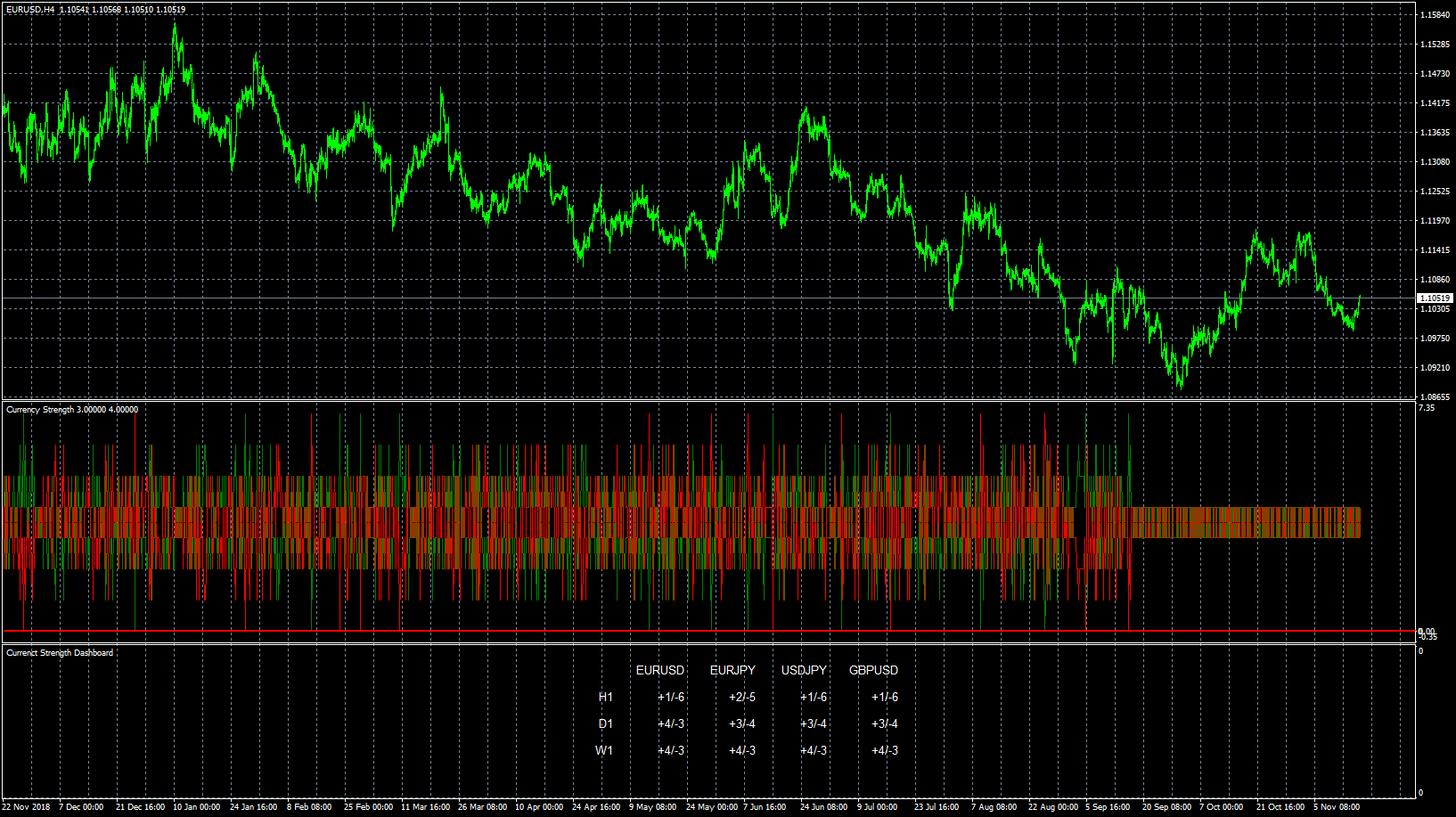Click D1 value +4/-3 under EURUSD
This screenshot has width=1456, height=817.
tap(671, 723)
